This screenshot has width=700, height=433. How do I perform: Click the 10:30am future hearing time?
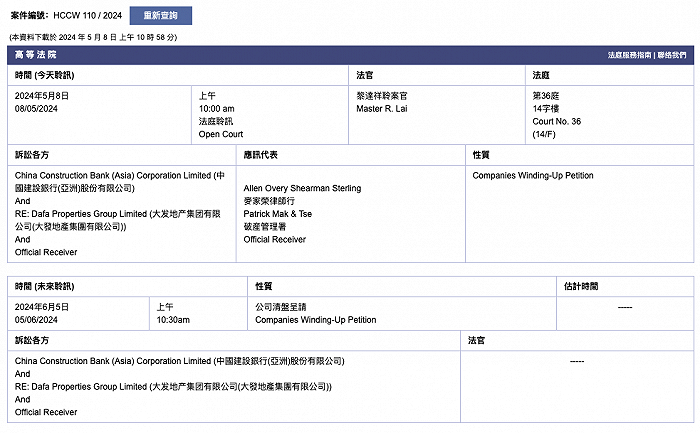click(173, 320)
